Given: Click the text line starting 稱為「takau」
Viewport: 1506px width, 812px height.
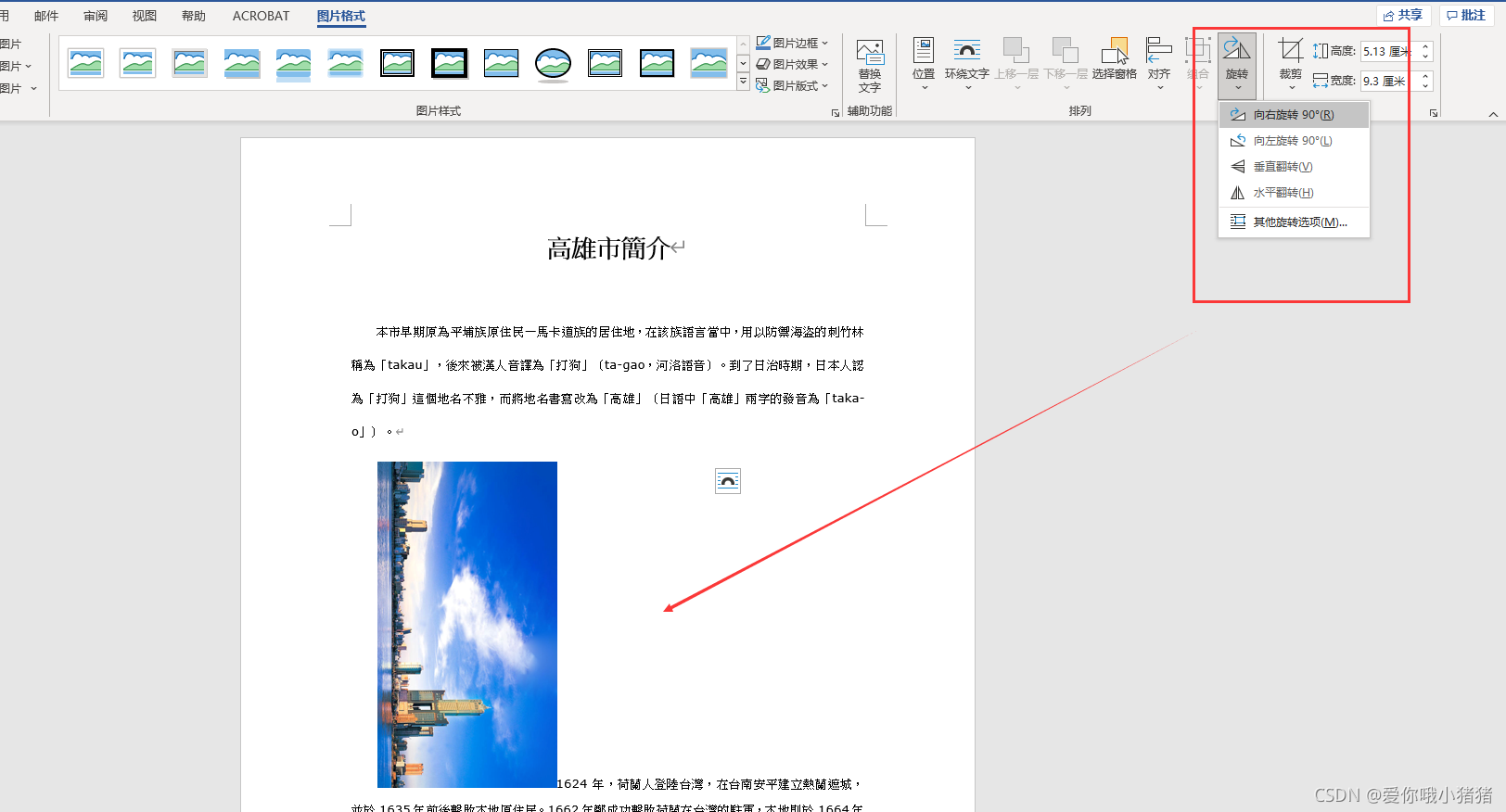Looking at the screenshot, I should 607,365.
